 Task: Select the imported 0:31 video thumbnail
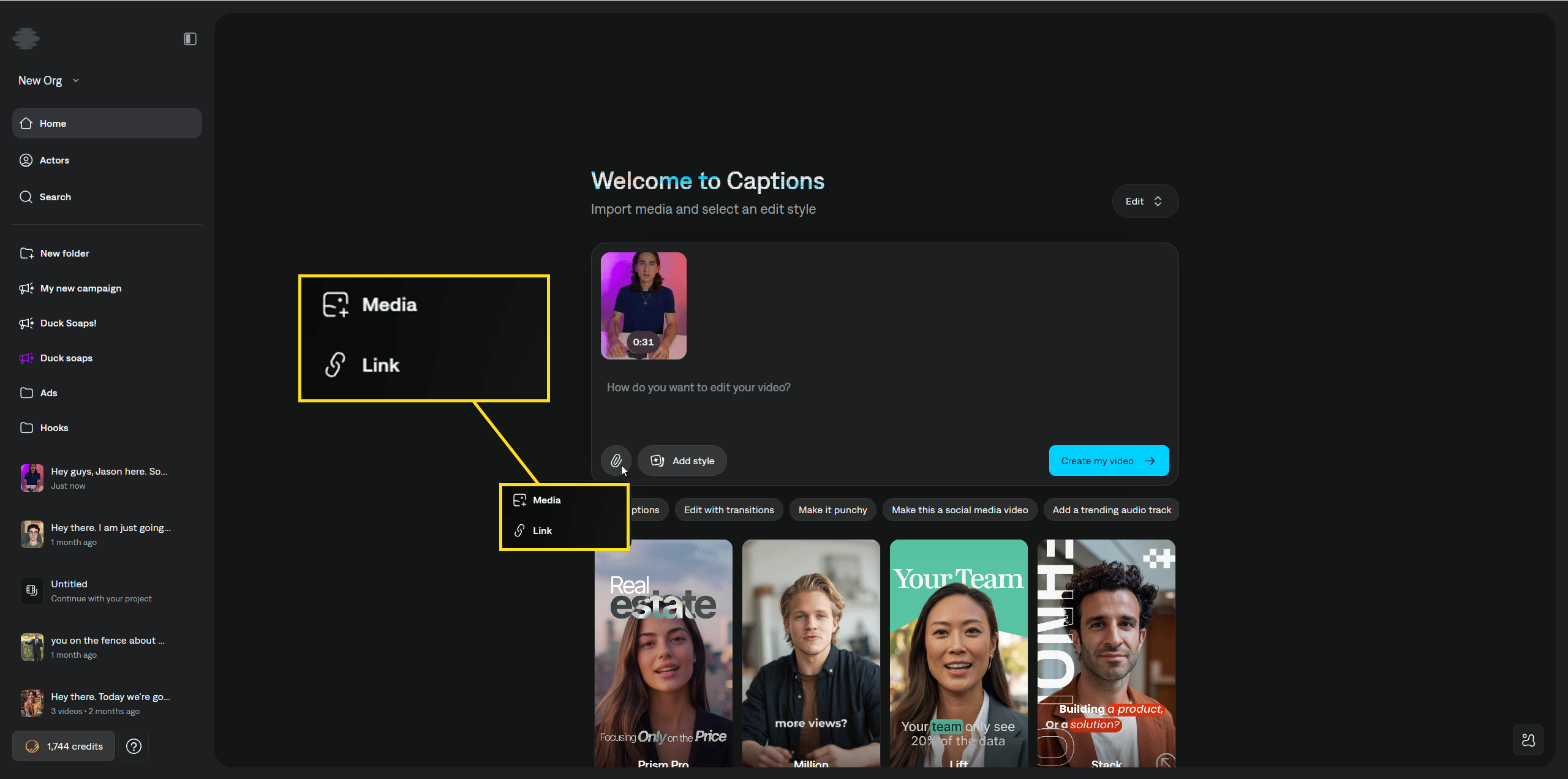coord(643,306)
